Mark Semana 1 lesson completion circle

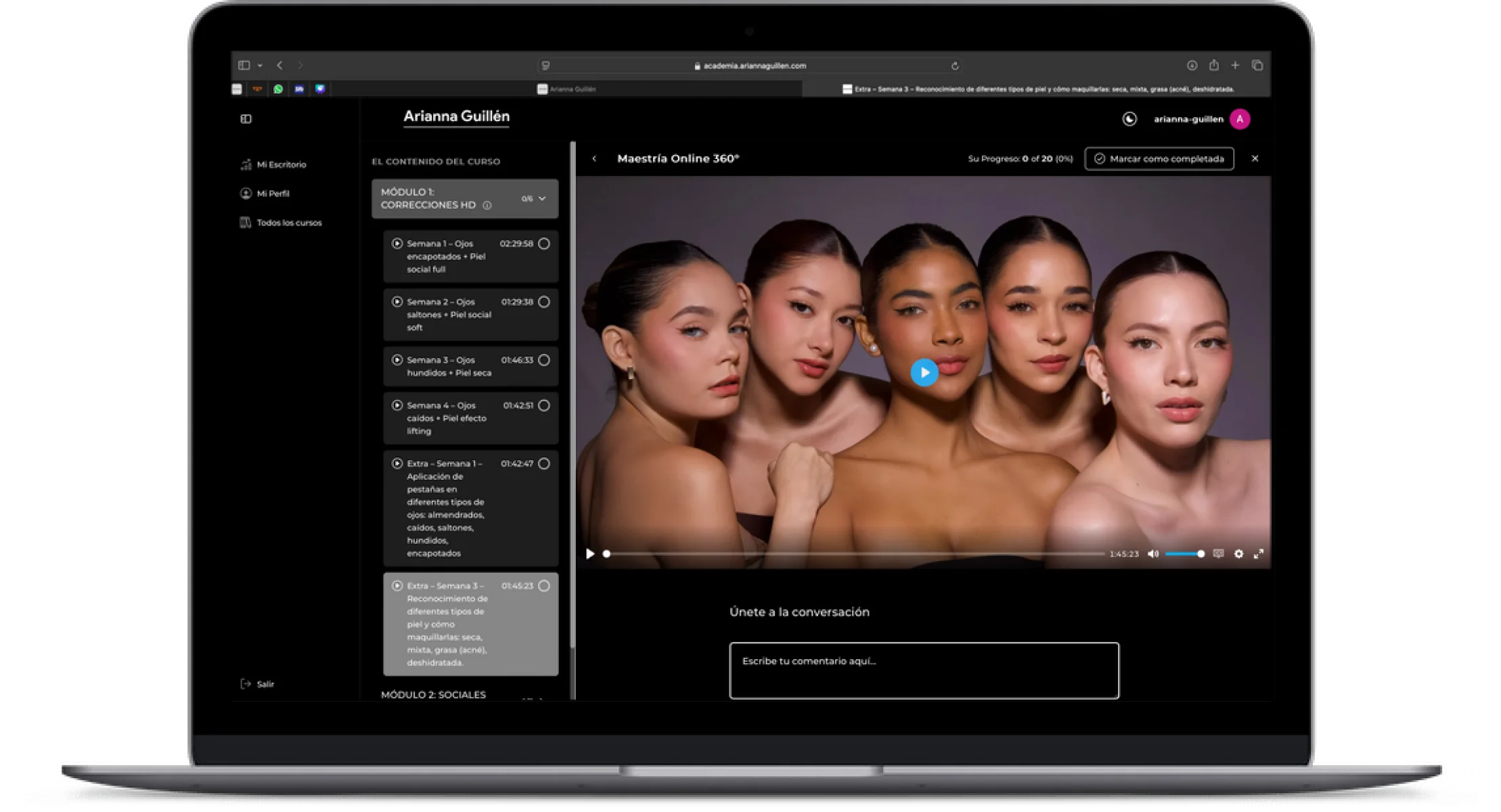coord(544,244)
